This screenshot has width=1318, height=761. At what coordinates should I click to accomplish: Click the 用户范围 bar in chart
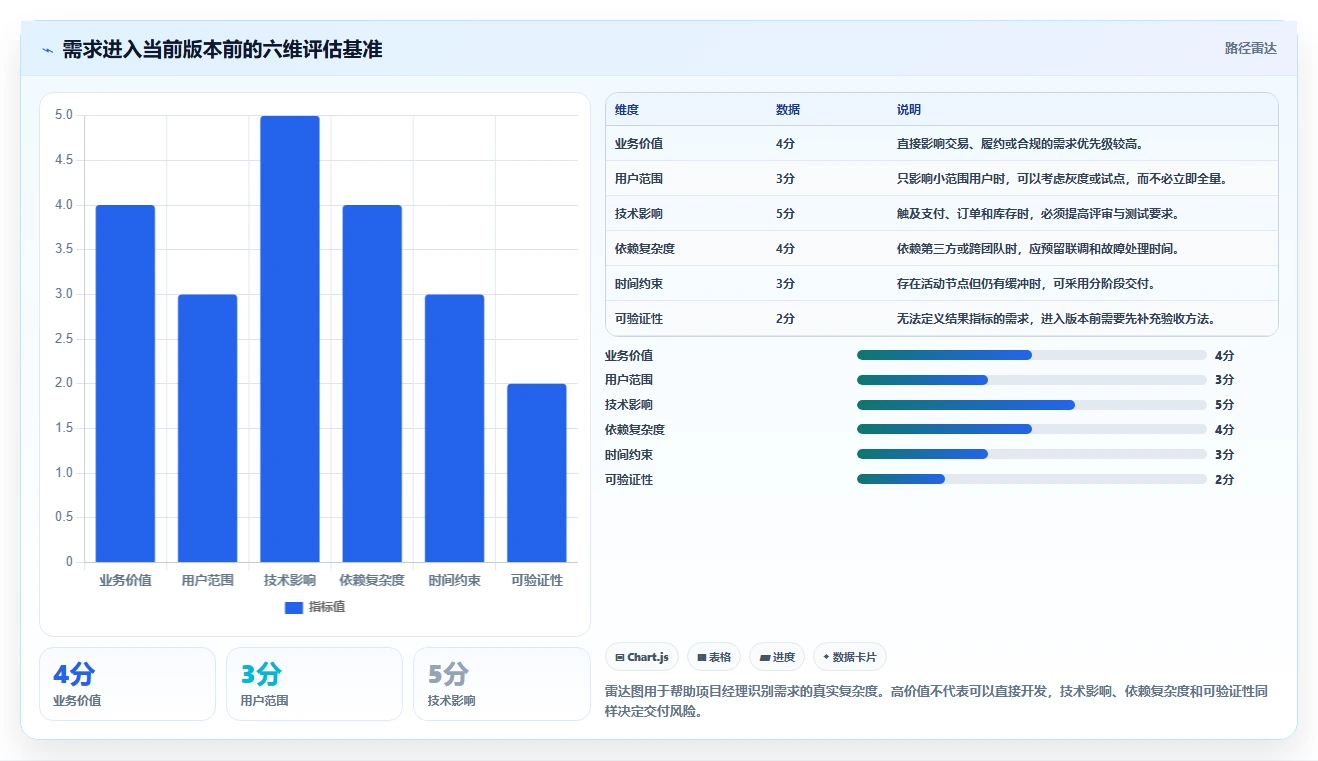coord(207,428)
